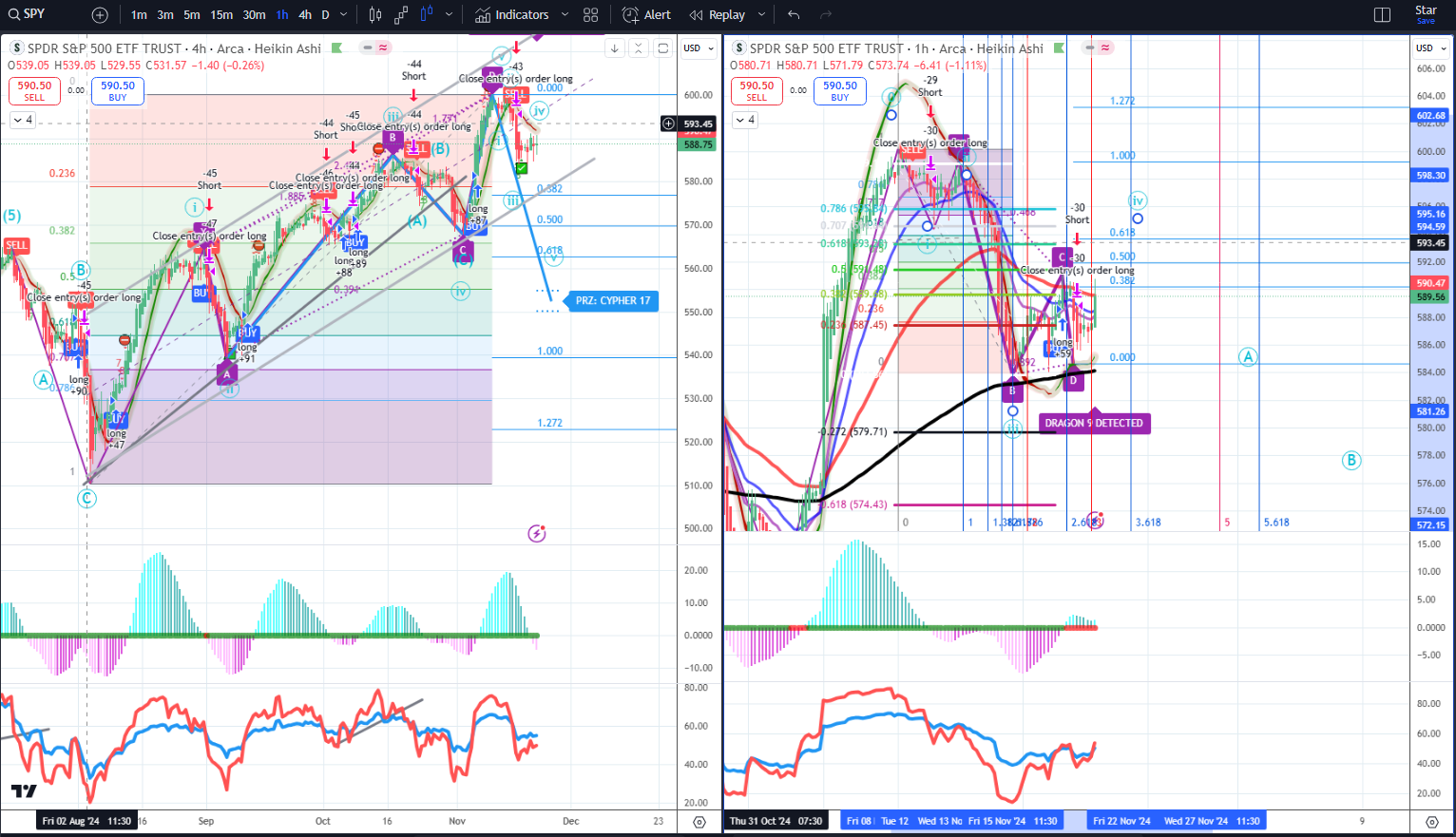Collapse the 4h chart pane
This screenshot has width=1456, height=837.
(639, 48)
